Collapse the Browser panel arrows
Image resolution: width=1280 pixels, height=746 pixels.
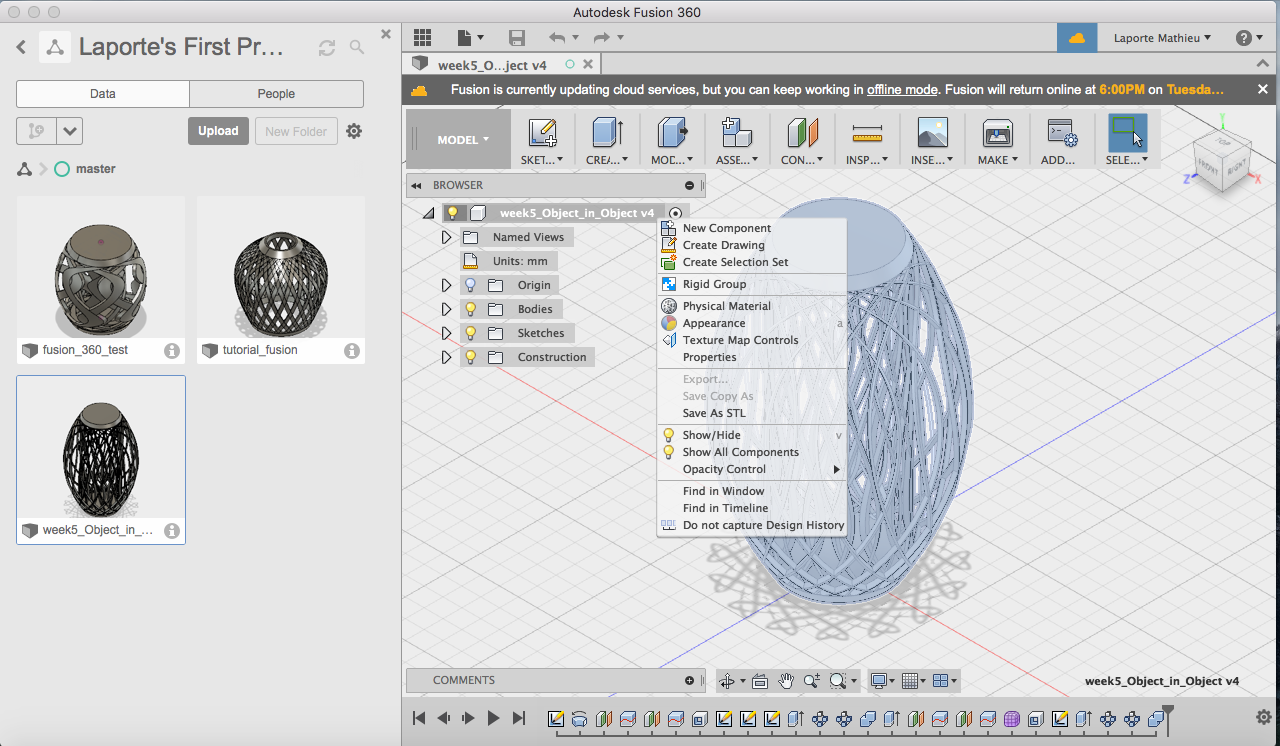click(415, 185)
